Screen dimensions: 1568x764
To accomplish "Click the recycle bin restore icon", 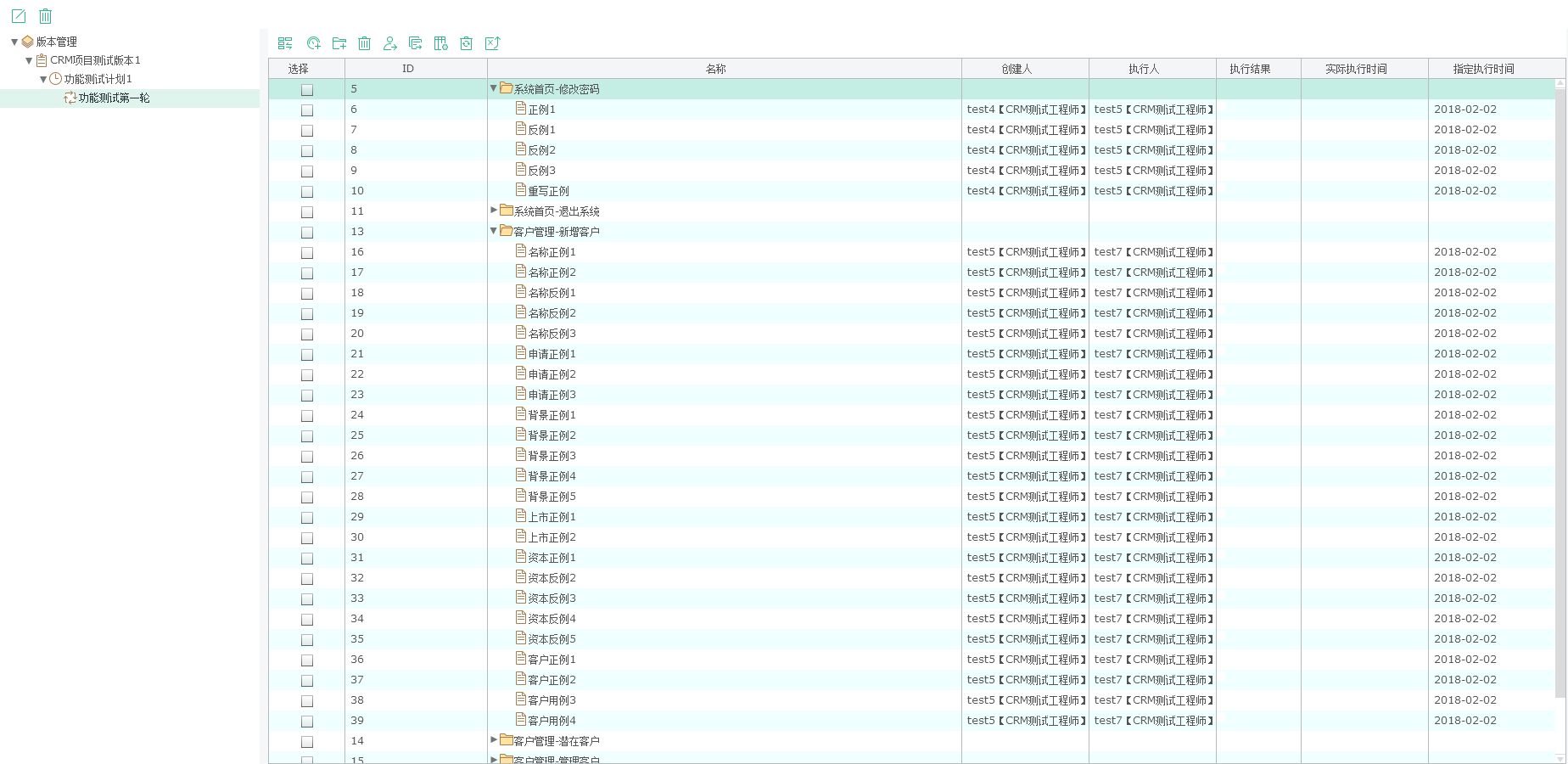I will coord(466,43).
